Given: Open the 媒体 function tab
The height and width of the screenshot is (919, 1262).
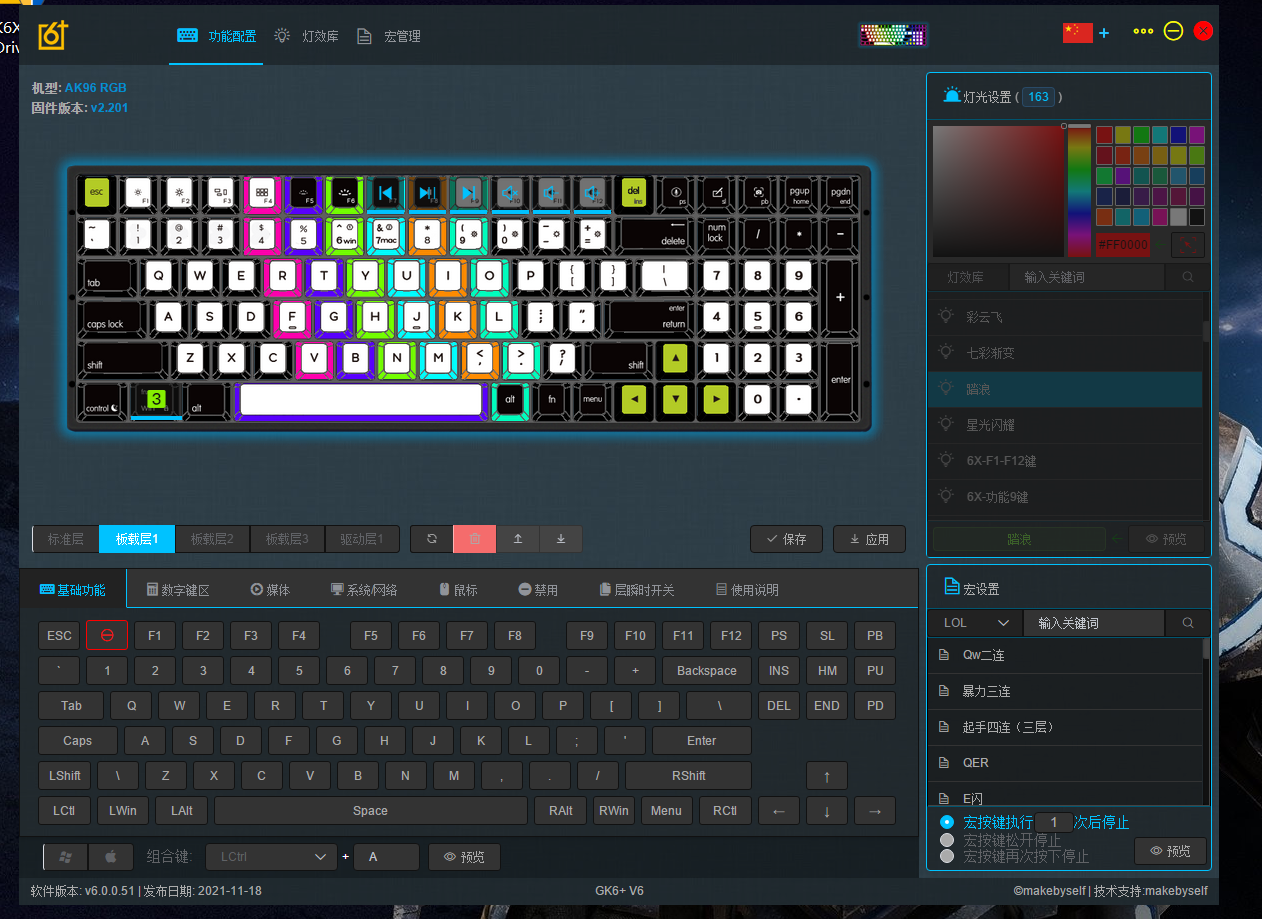Looking at the screenshot, I should [x=270, y=590].
